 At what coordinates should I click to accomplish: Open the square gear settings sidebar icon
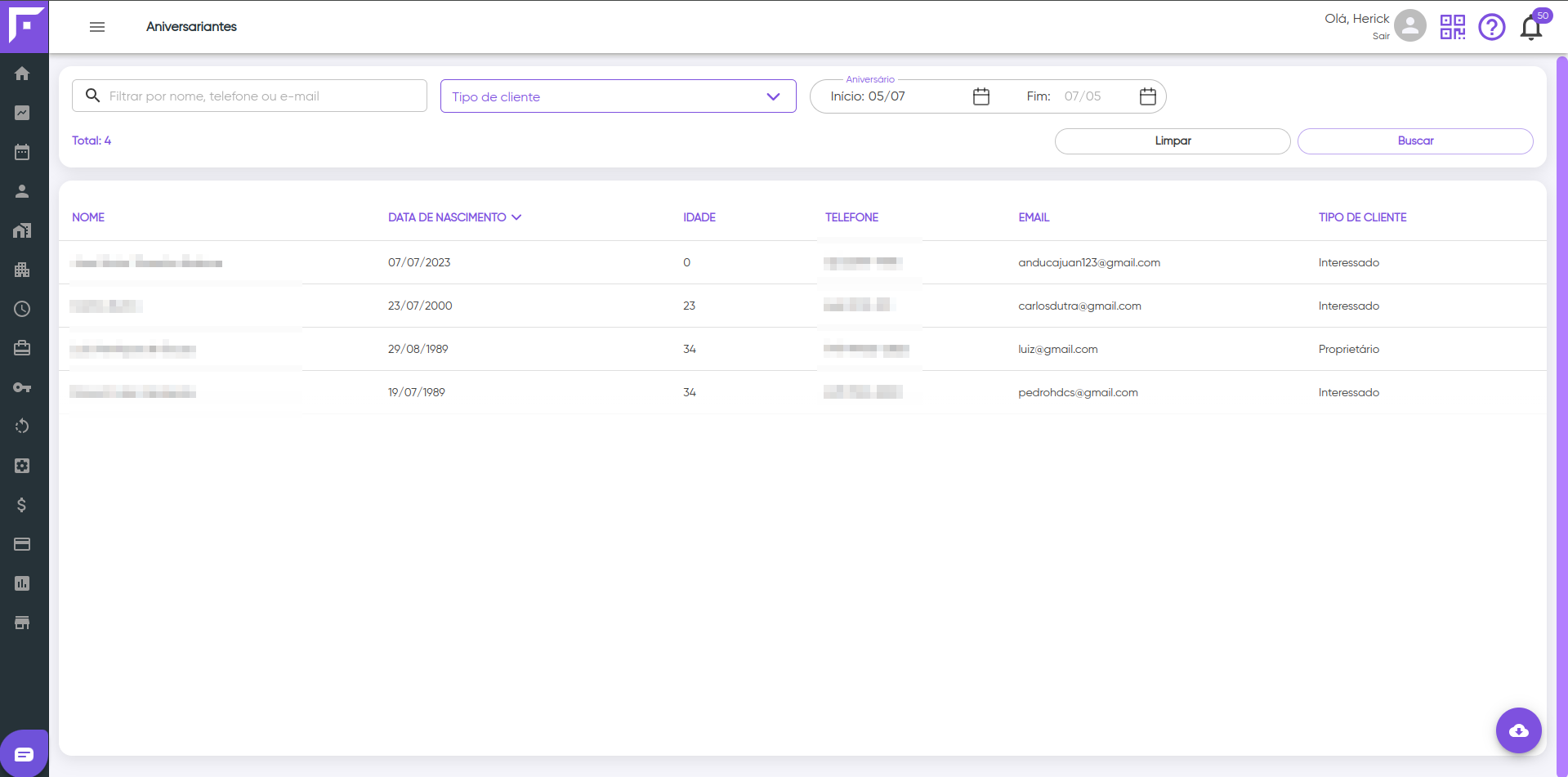22,466
